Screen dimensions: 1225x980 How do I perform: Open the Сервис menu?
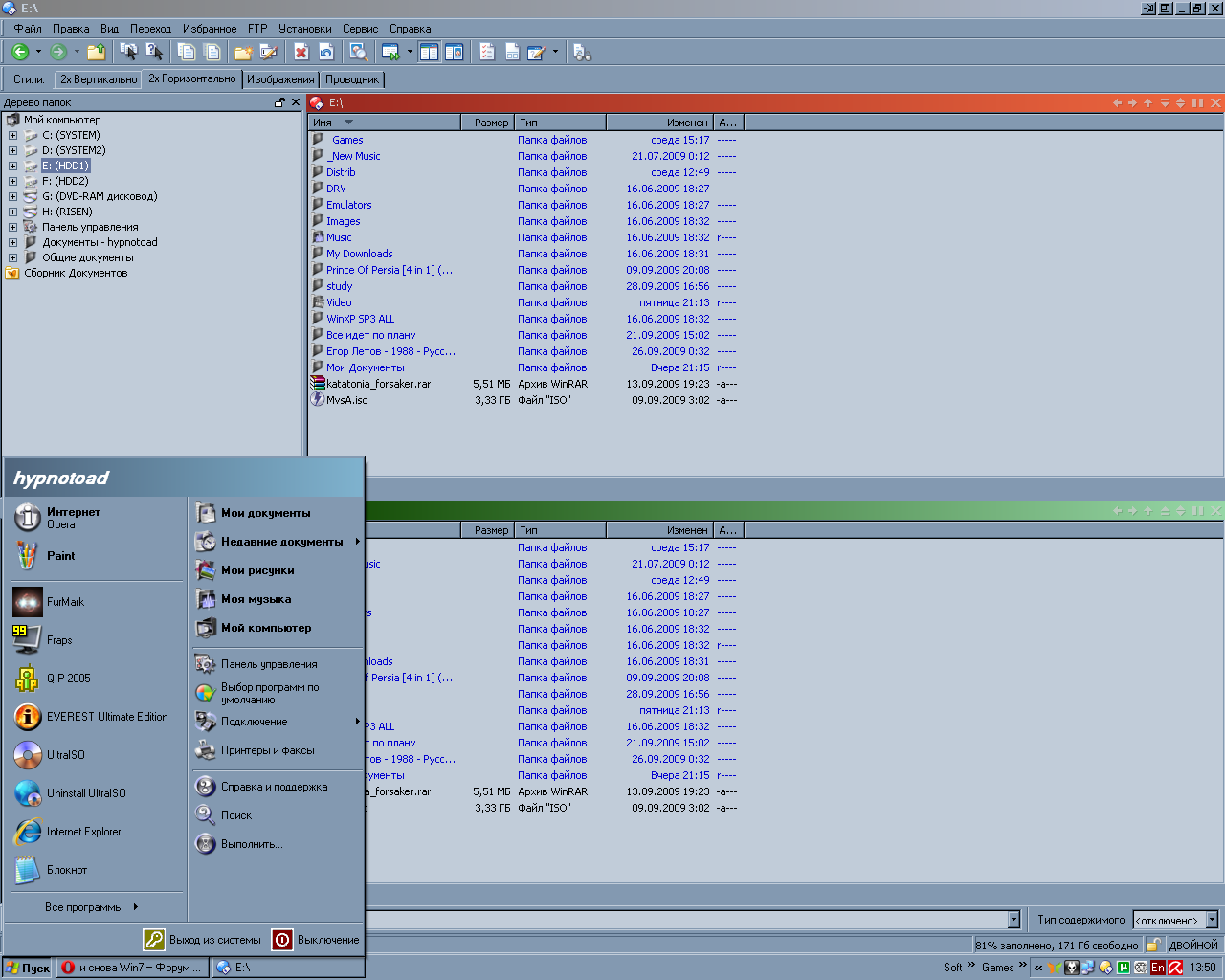[360, 29]
